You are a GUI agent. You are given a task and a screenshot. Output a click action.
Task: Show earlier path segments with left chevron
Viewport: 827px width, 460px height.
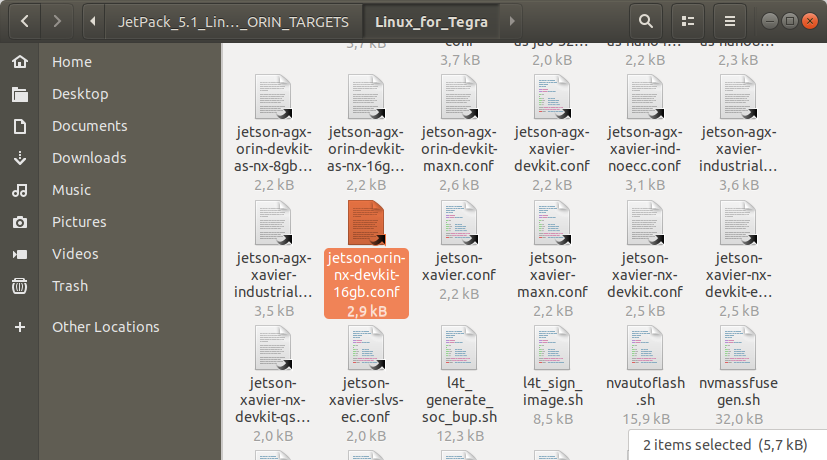(x=93, y=21)
